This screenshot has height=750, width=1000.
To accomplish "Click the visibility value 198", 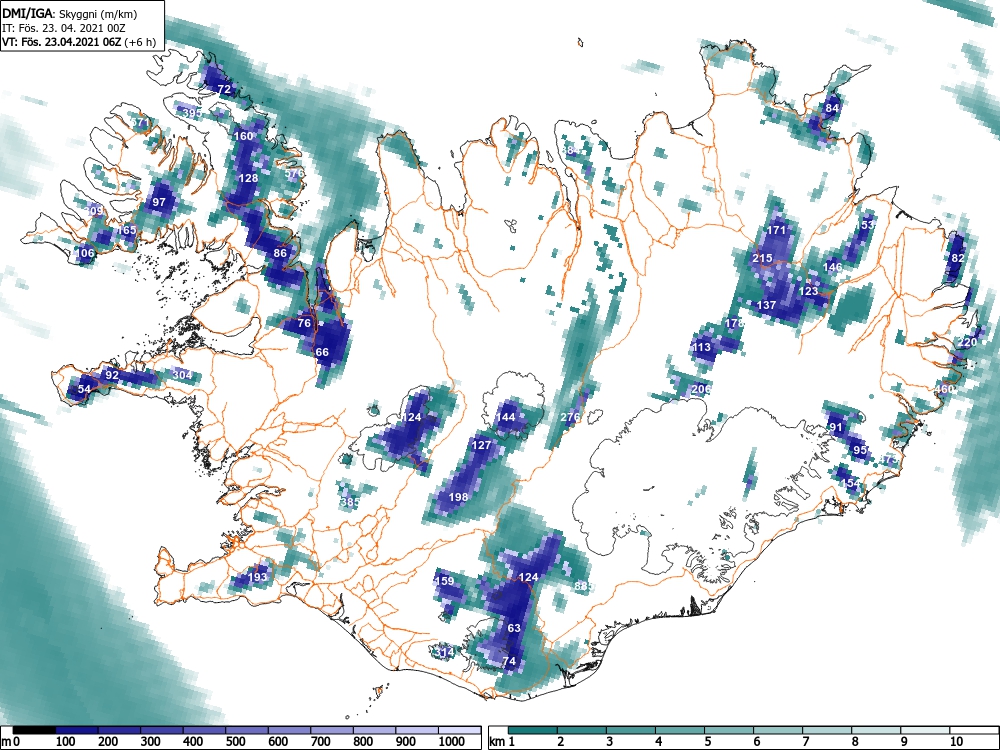I will click(x=458, y=497).
